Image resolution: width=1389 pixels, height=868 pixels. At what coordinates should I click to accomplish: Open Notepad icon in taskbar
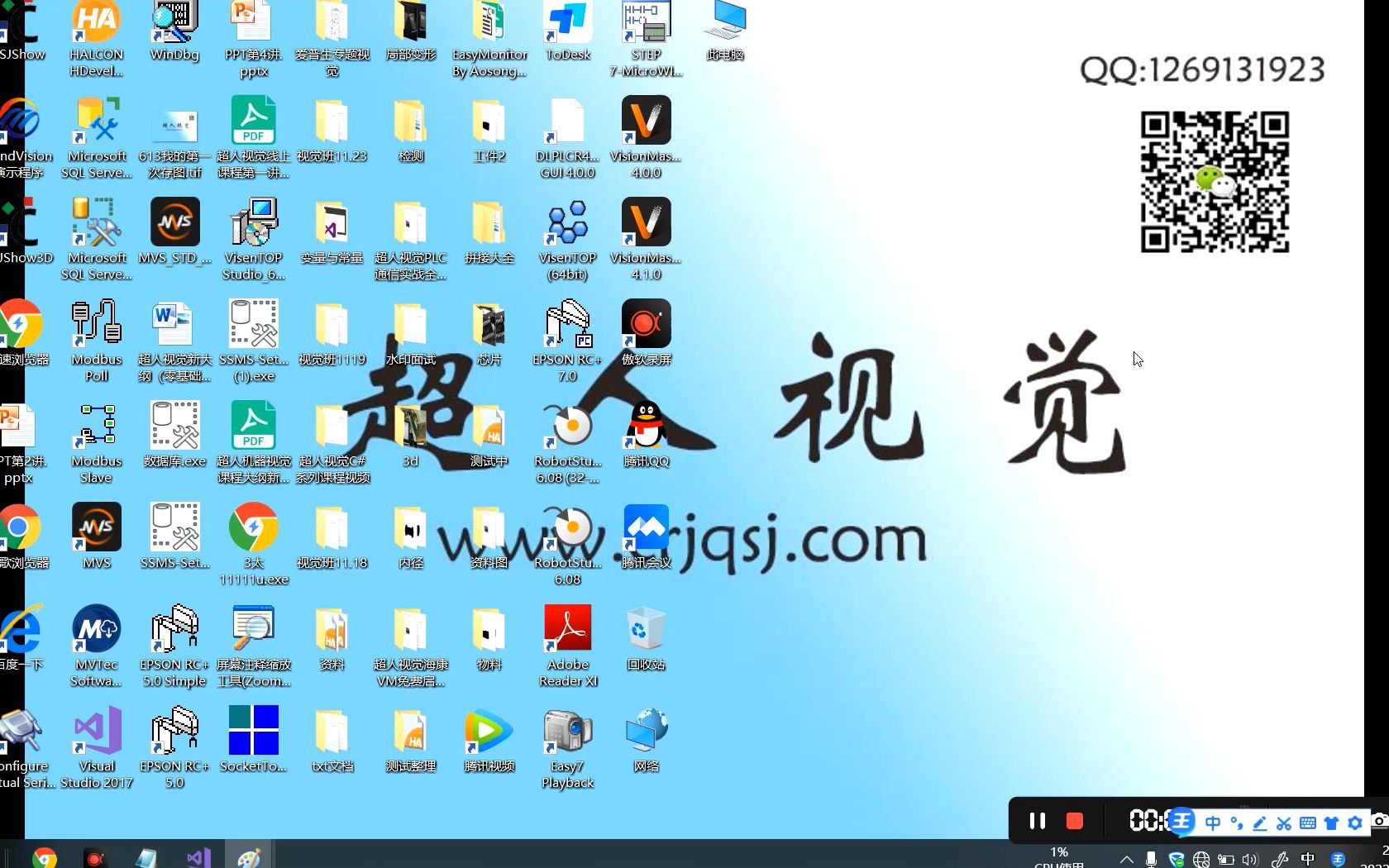point(146,857)
